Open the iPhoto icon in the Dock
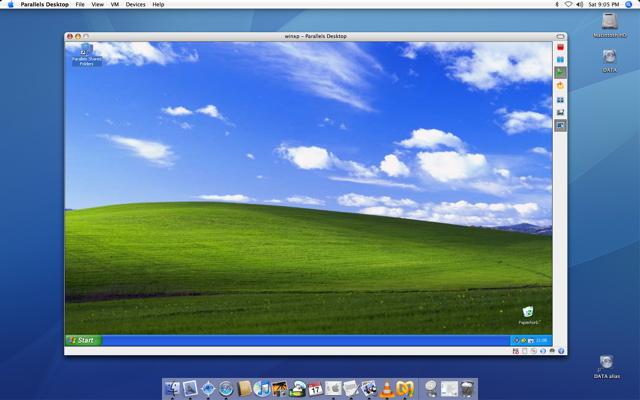The image size is (640, 400). [280, 389]
